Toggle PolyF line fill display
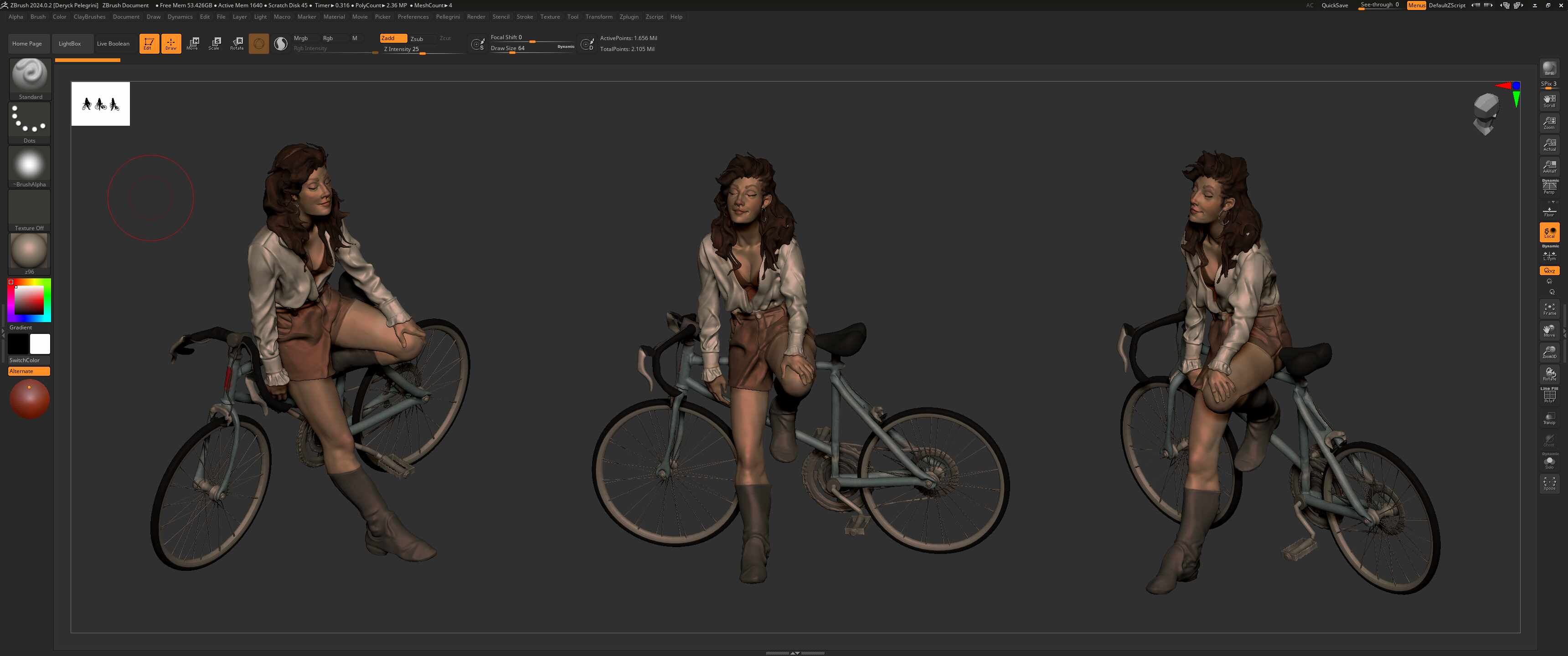Screen dimensions: 1568x656 [1548, 396]
